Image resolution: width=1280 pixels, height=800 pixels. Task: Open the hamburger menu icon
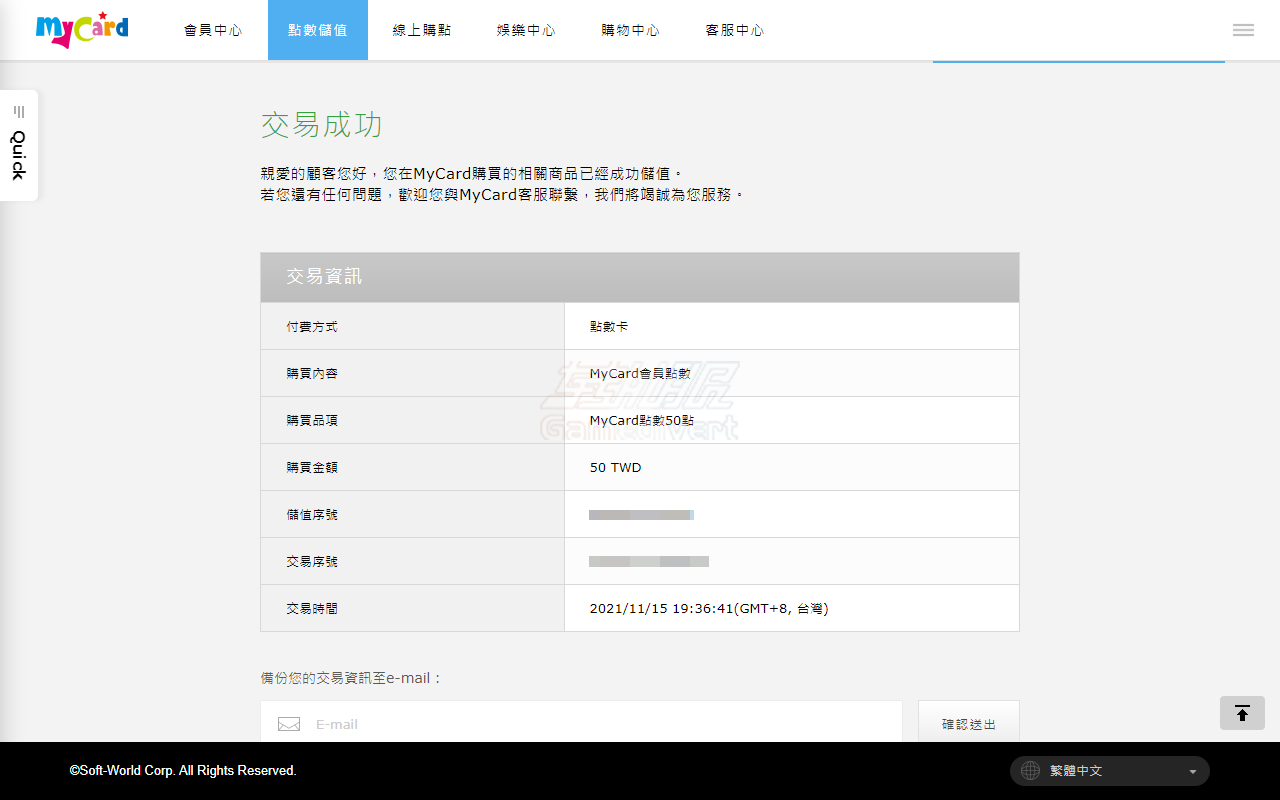pyautogui.click(x=1243, y=30)
